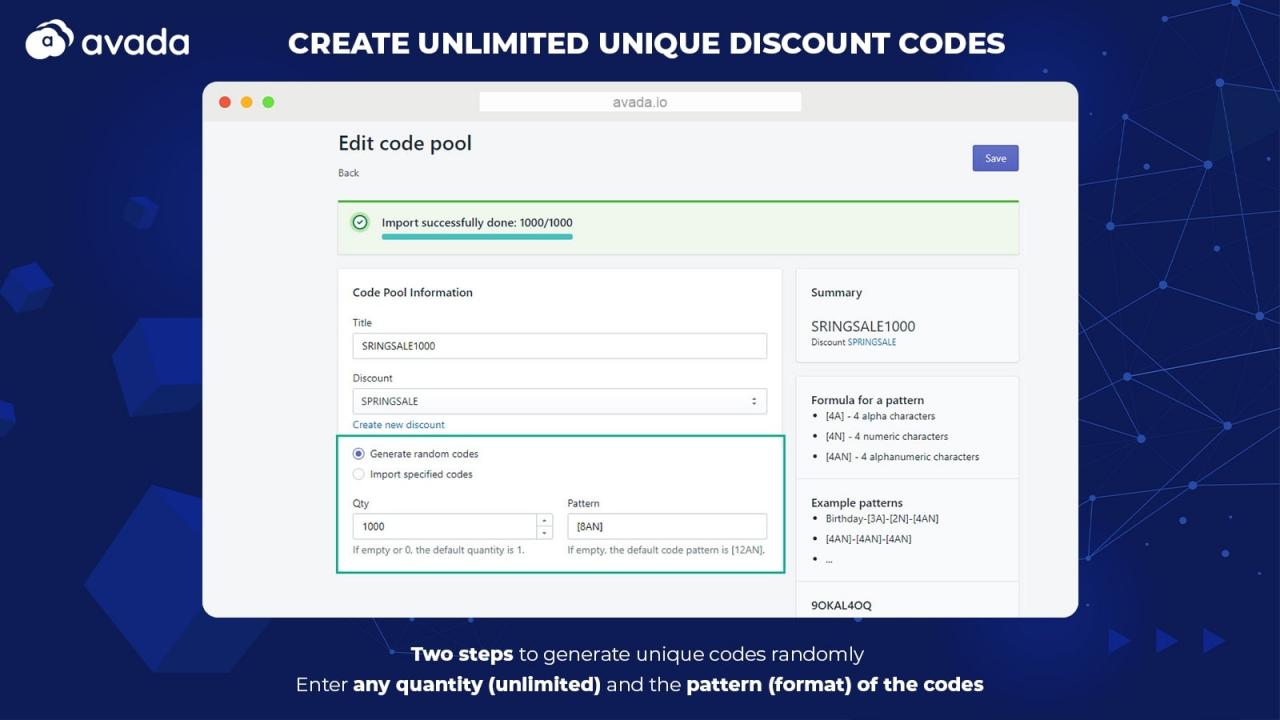Image resolution: width=1280 pixels, height=720 pixels.
Task: Click the Save button
Action: coord(995,158)
